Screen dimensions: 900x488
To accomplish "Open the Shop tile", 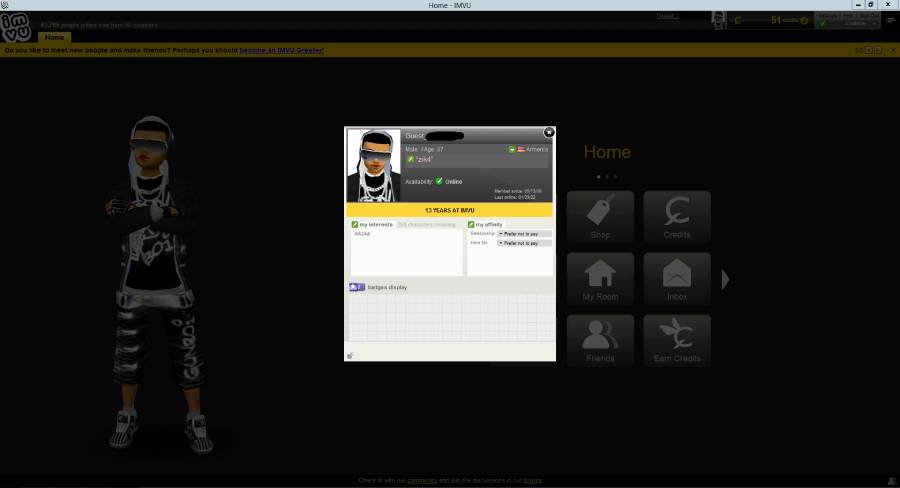I will pos(600,217).
